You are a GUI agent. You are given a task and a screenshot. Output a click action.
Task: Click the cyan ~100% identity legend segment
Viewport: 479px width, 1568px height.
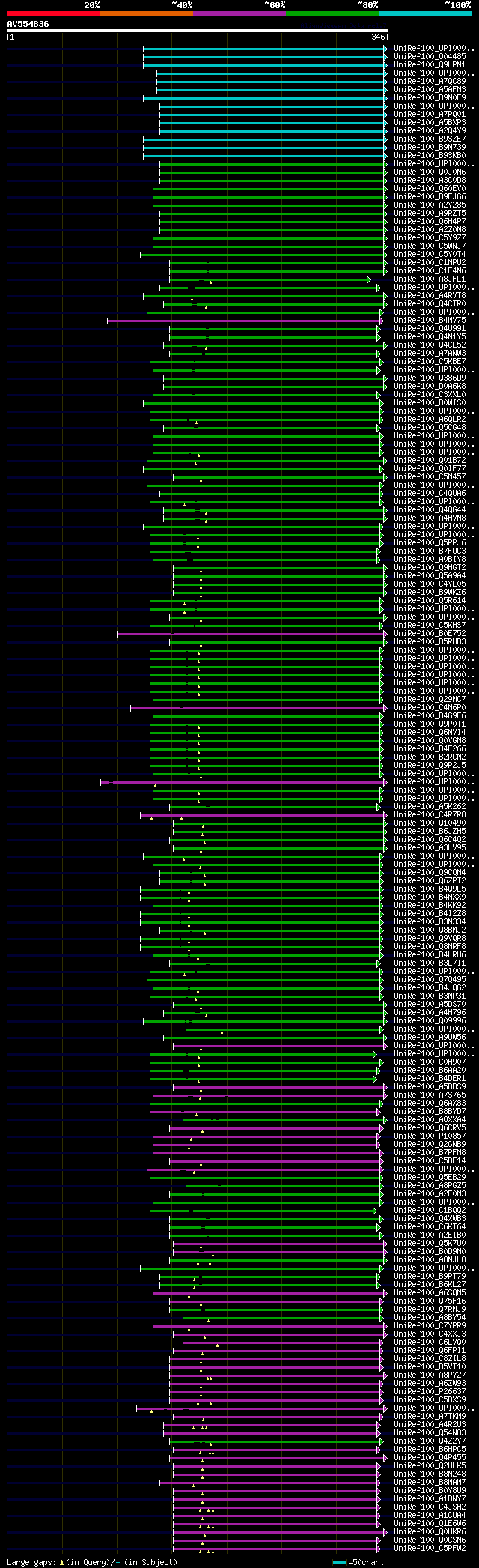click(425, 13)
